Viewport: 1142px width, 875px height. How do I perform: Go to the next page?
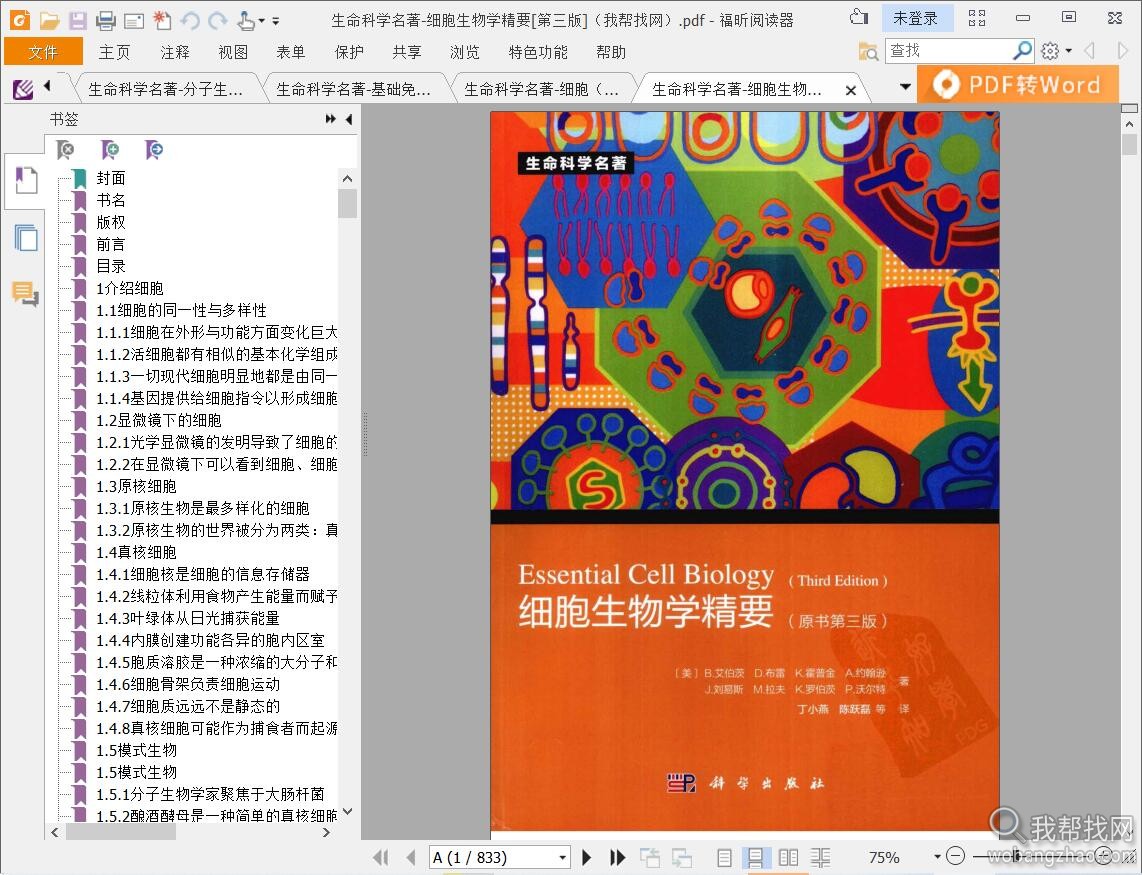tap(587, 858)
